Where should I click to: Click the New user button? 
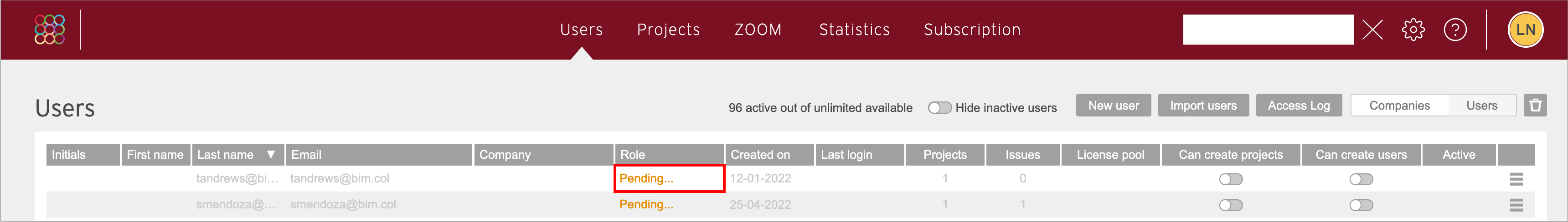pyautogui.click(x=1113, y=105)
